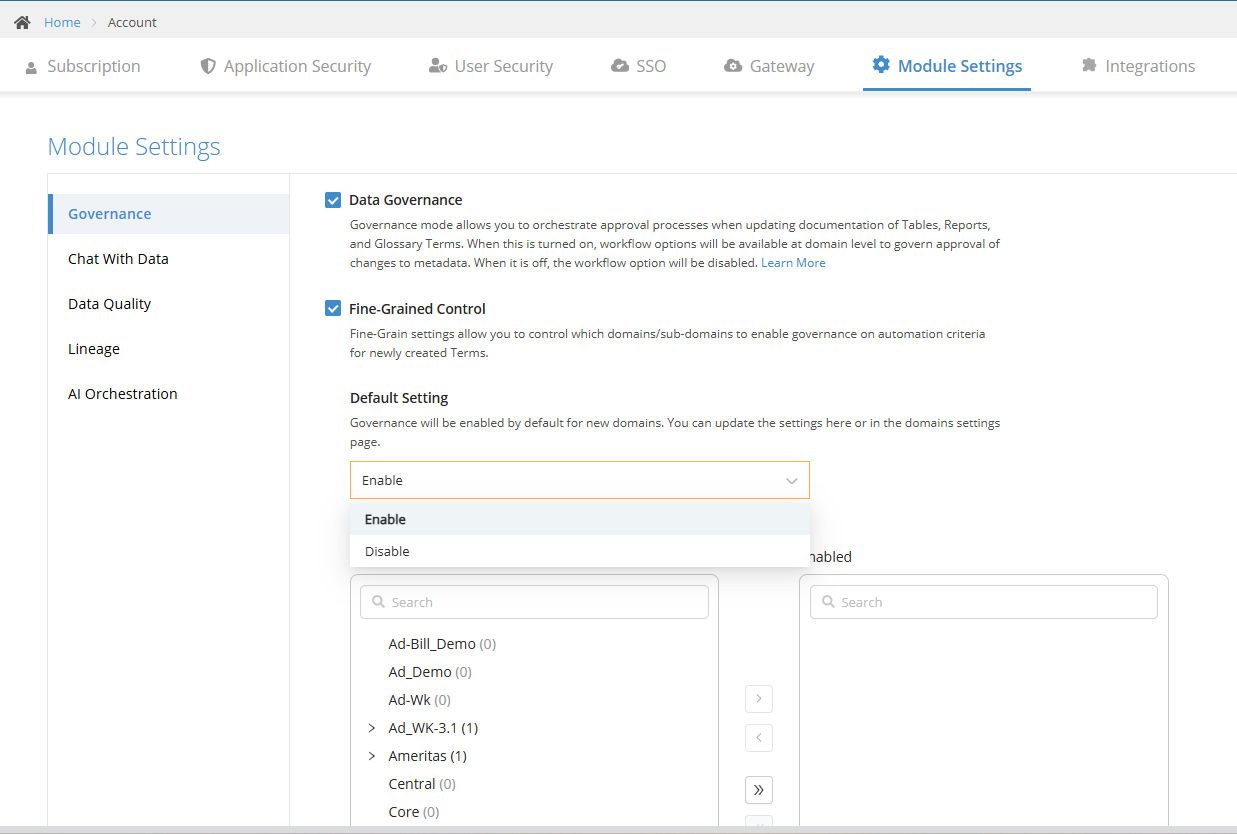Click the move-right single arrow button
1237x834 pixels.
[x=759, y=698]
